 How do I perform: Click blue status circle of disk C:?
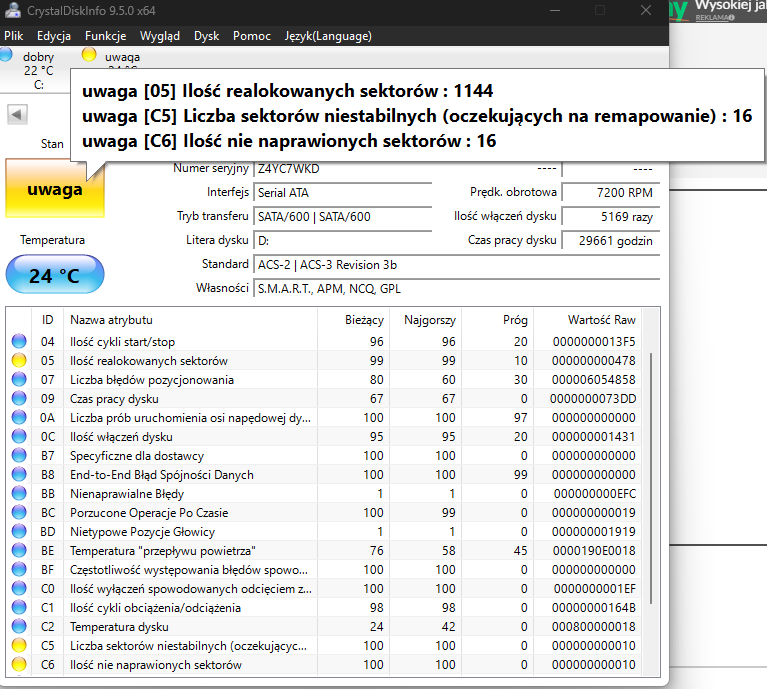(6, 54)
